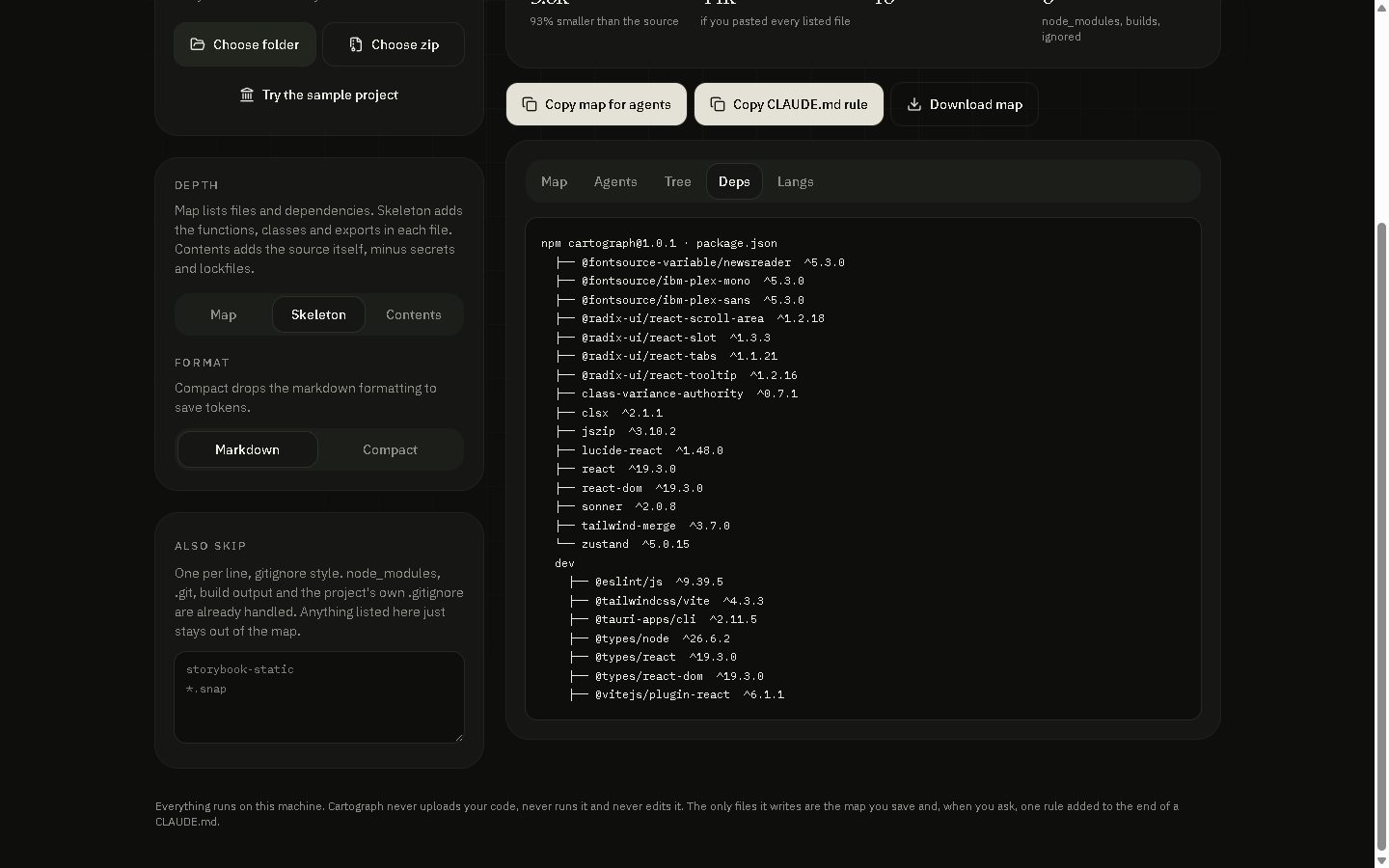Click the @types/react ^19.3.0 row

pyautogui.click(x=653, y=657)
